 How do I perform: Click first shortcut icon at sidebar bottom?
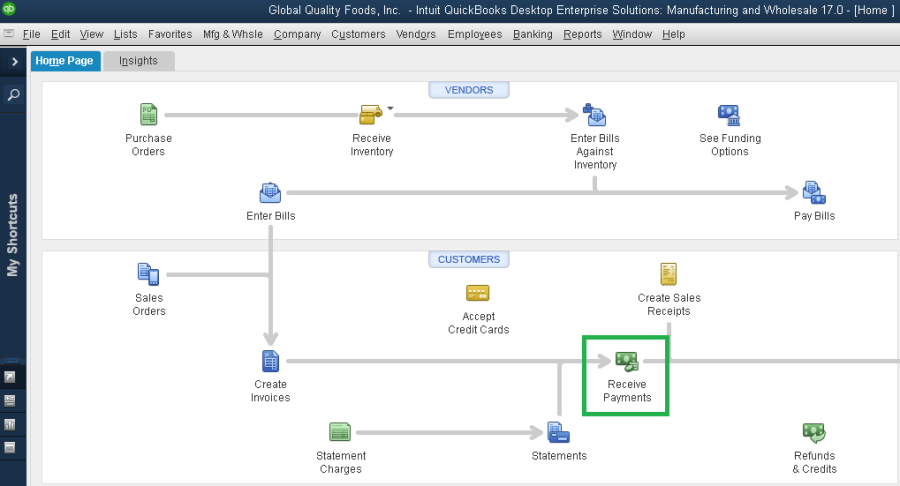coord(10,377)
